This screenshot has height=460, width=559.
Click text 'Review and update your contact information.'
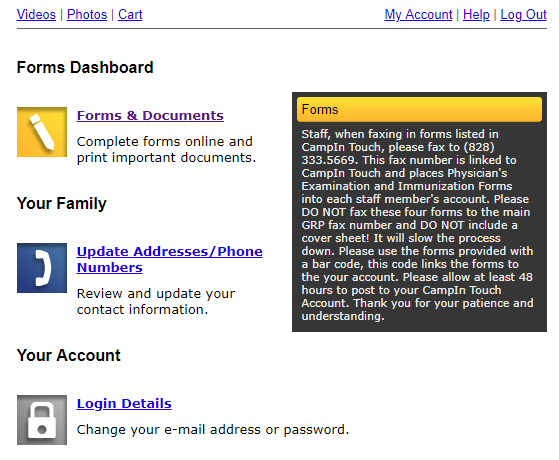click(x=156, y=302)
